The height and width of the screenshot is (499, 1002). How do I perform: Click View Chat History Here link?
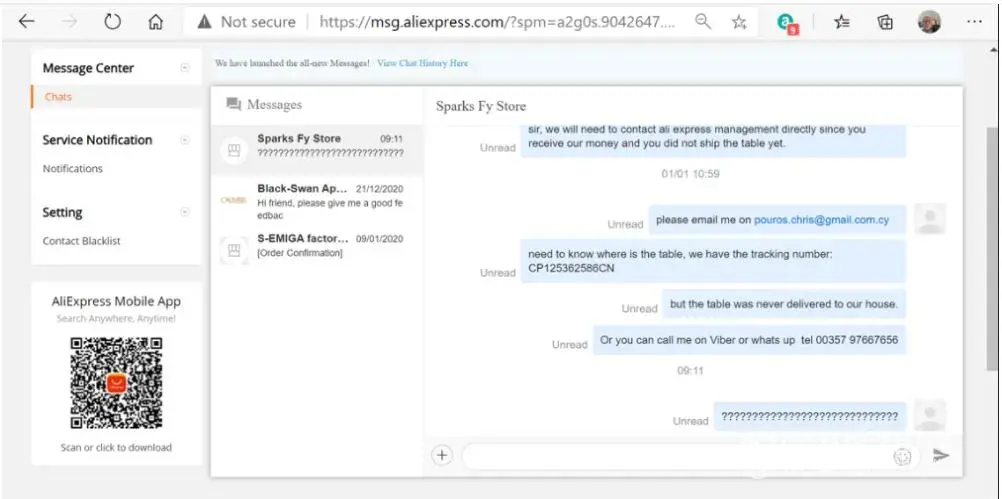[x=422, y=63]
